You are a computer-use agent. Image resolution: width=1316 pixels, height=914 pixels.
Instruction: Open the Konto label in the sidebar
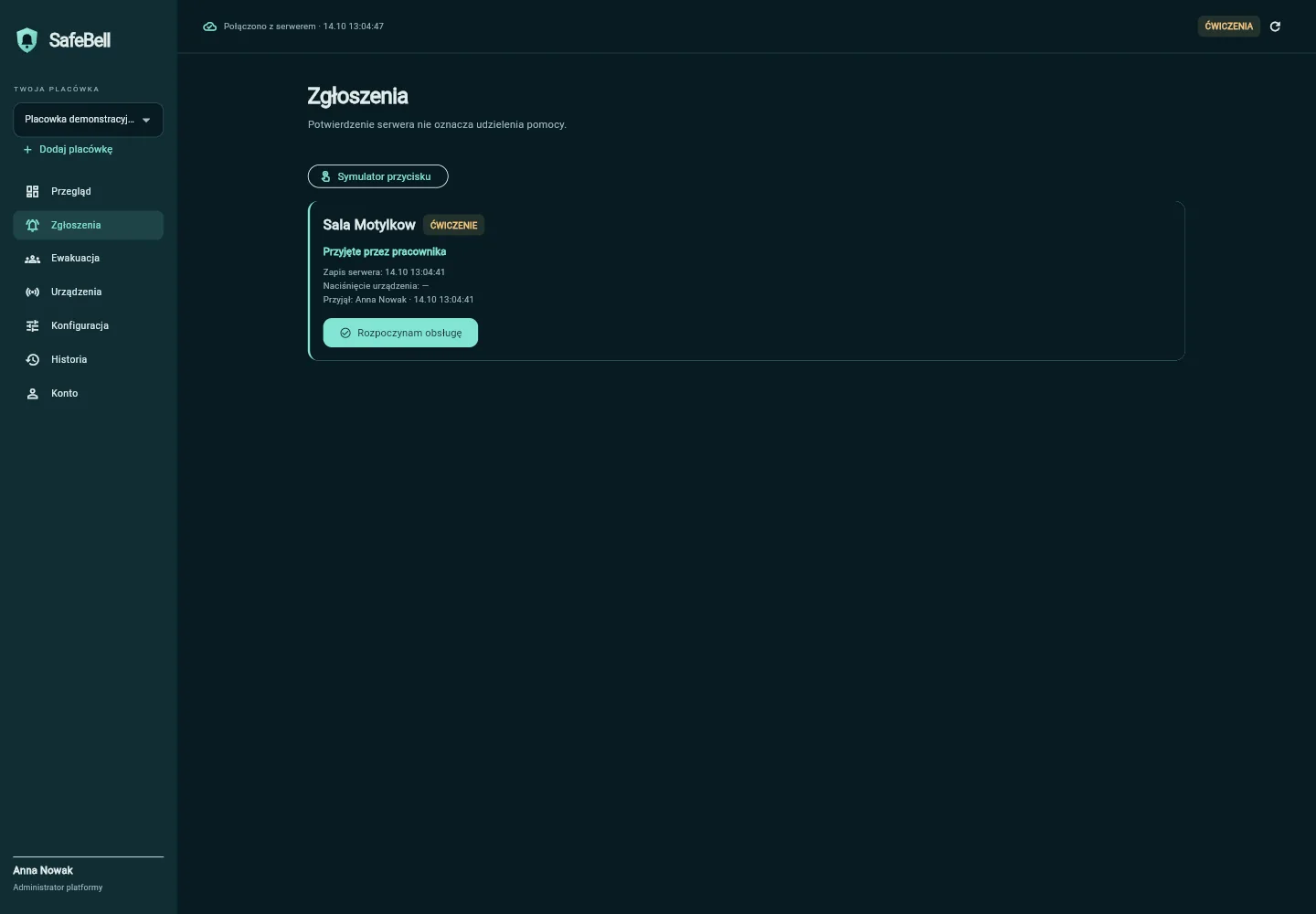tap(65, 394)
